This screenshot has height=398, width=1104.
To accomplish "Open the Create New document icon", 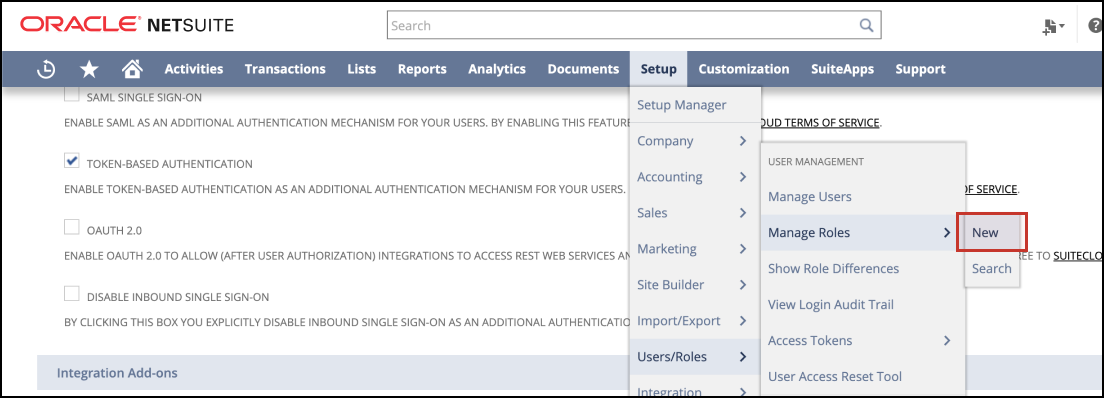I will click(x=1053, y=26).
